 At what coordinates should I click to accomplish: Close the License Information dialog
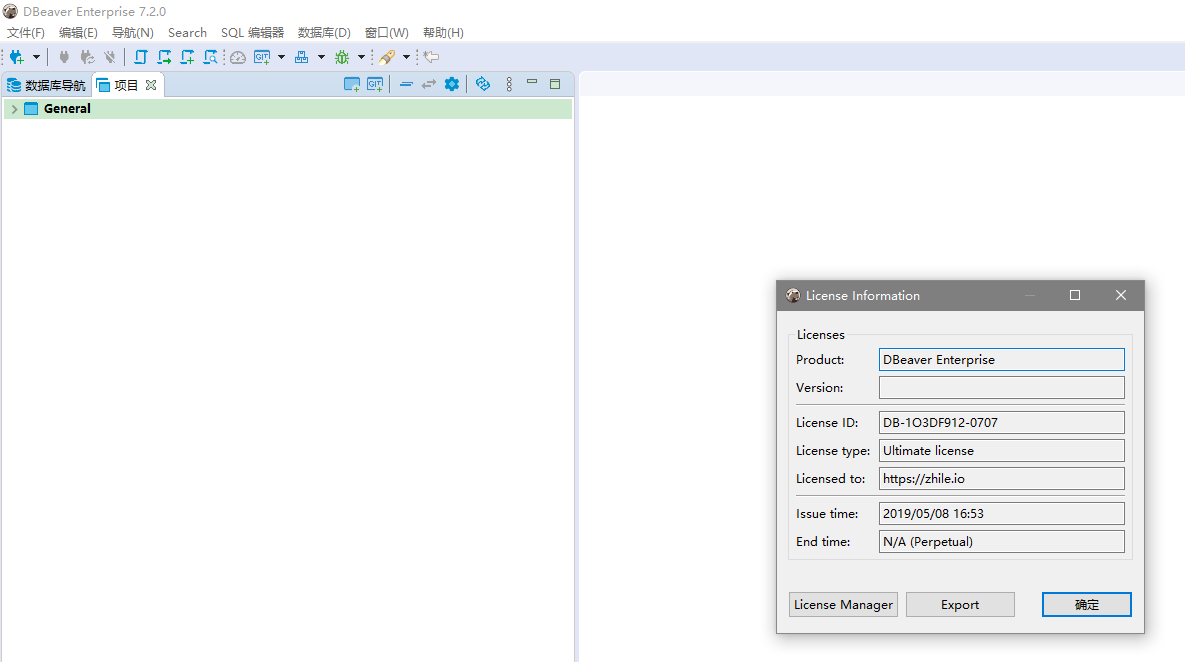pyautogui.click(x=1121, y=295)
